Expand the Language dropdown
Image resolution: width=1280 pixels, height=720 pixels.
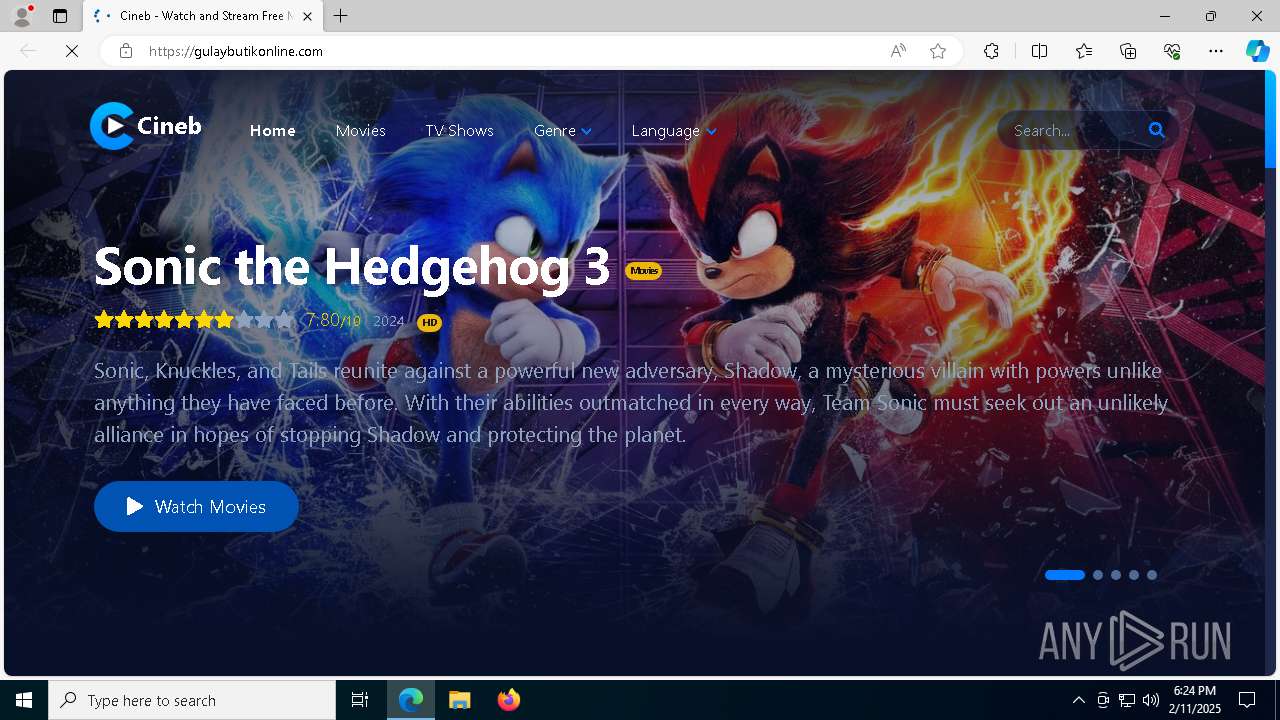(x=674, y=131)
